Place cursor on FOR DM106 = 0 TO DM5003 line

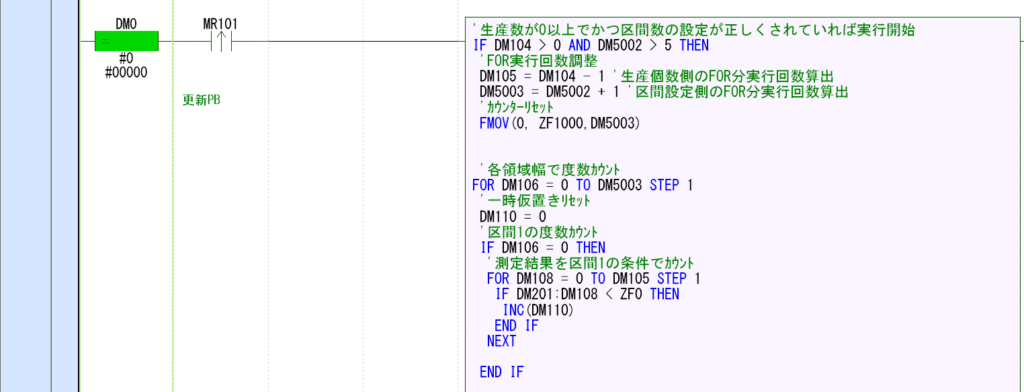(x=582, y=186)
